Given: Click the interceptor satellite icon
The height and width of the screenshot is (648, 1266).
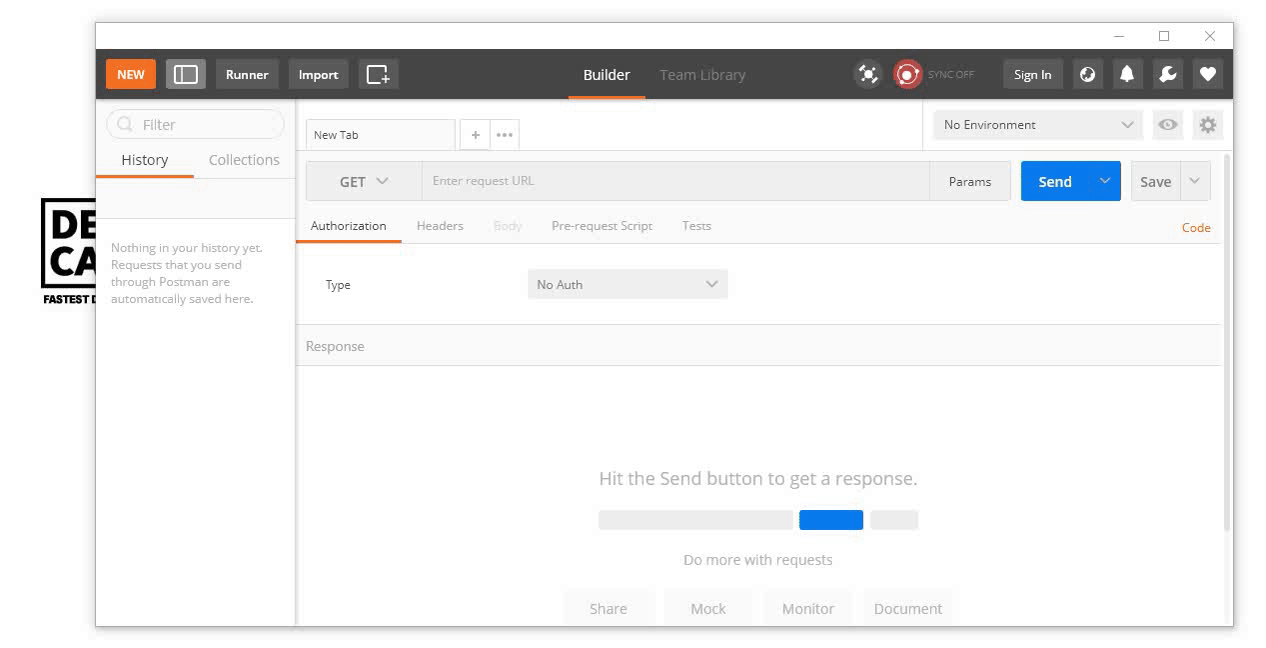Looking at the screenshot, I should pyautogui.click(x=868, y=74).
